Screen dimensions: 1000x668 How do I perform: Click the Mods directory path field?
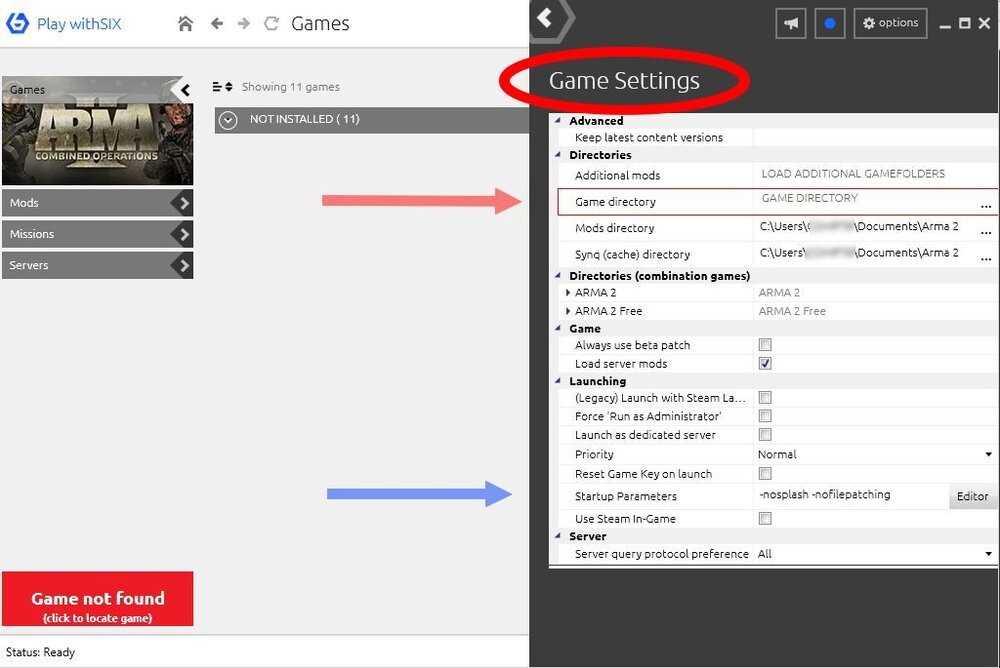(865, 228)
